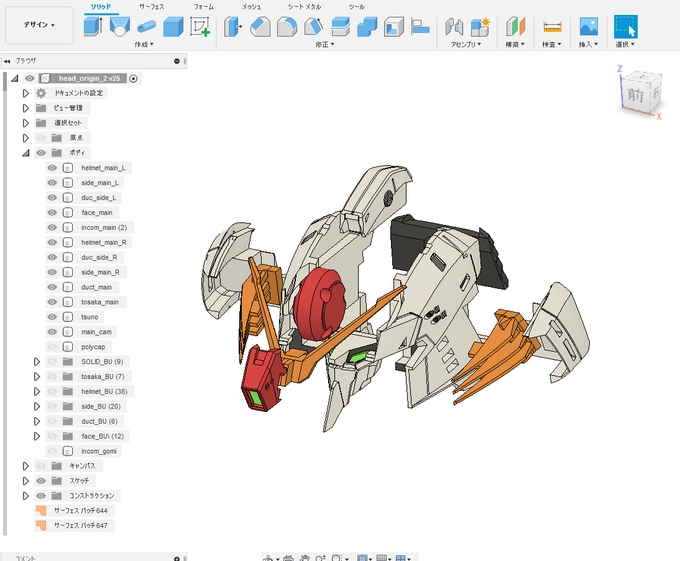The image size is (680, 561).
Task: Open the ツール tab
Action: (356, 7)
